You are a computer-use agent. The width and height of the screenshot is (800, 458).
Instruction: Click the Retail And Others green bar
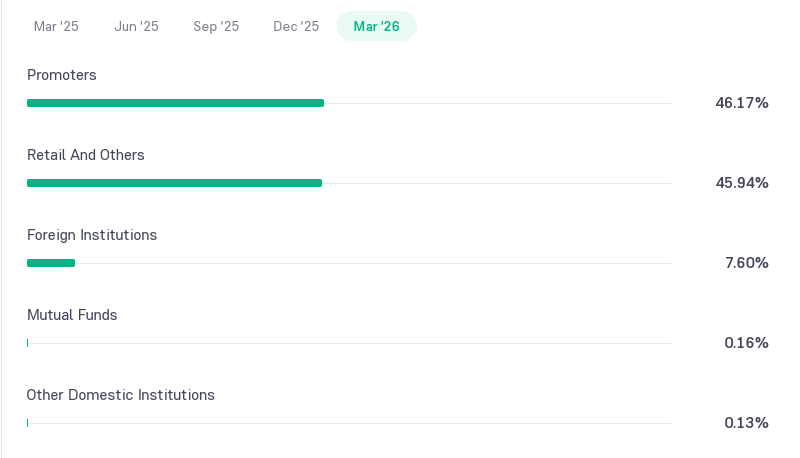pyautogui.click(x=174, y=183)
